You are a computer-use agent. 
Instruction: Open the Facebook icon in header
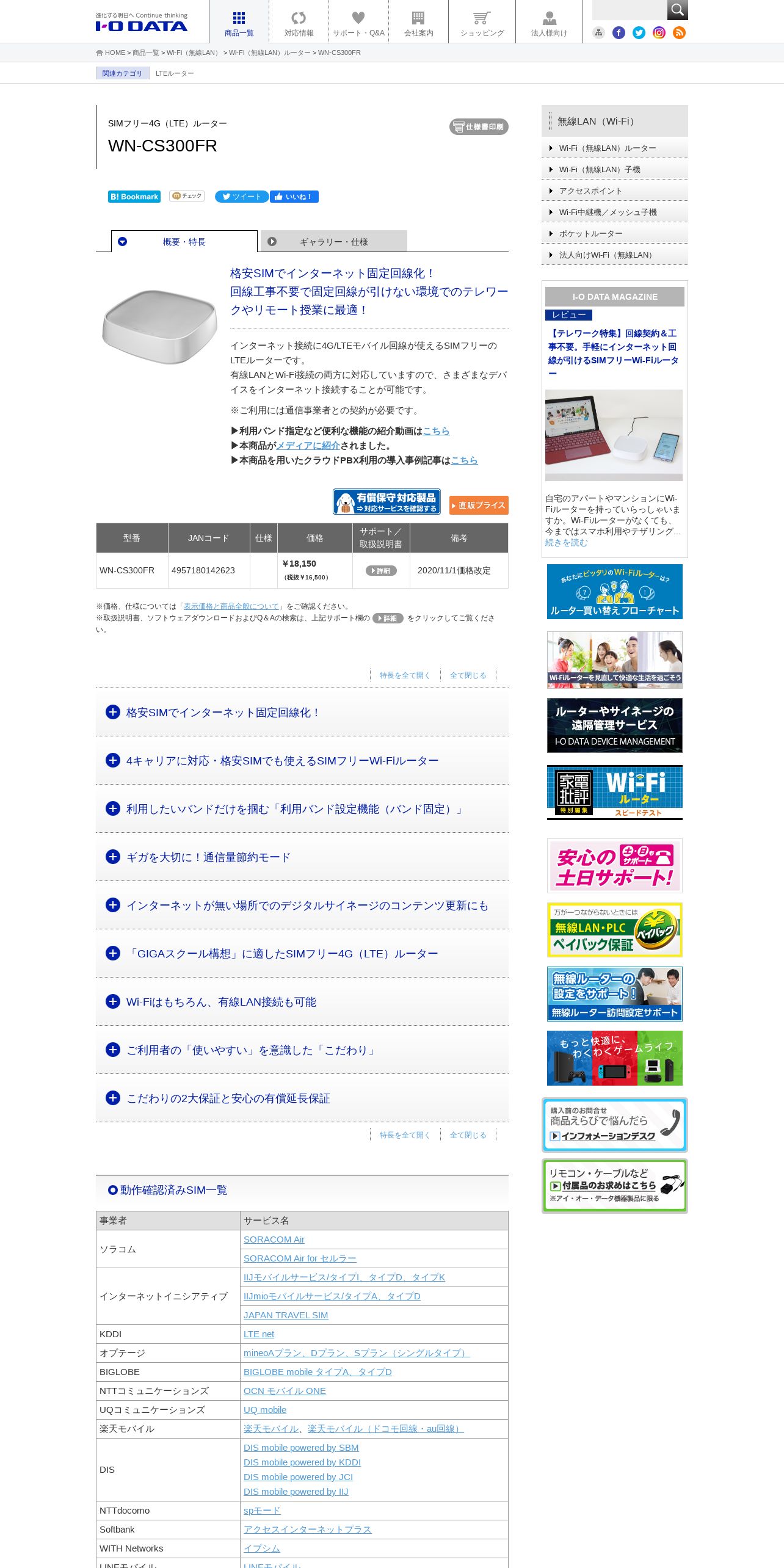619,32
